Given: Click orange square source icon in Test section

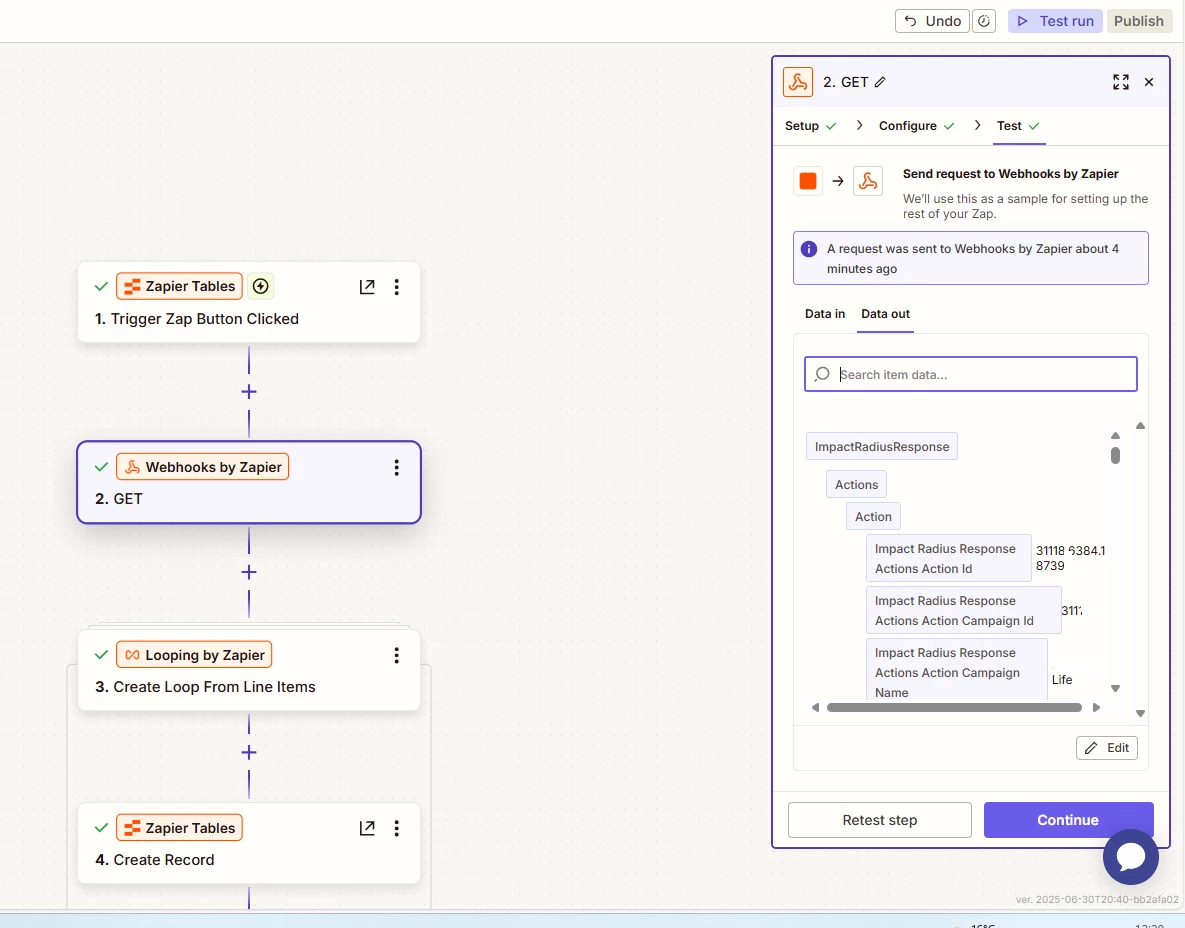Looking at the screenshot, I should tap(808, 181).
